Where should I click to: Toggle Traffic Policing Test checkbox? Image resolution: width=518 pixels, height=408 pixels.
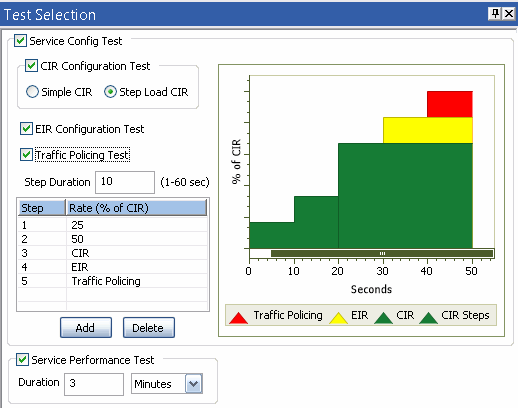tap(26, 155)
